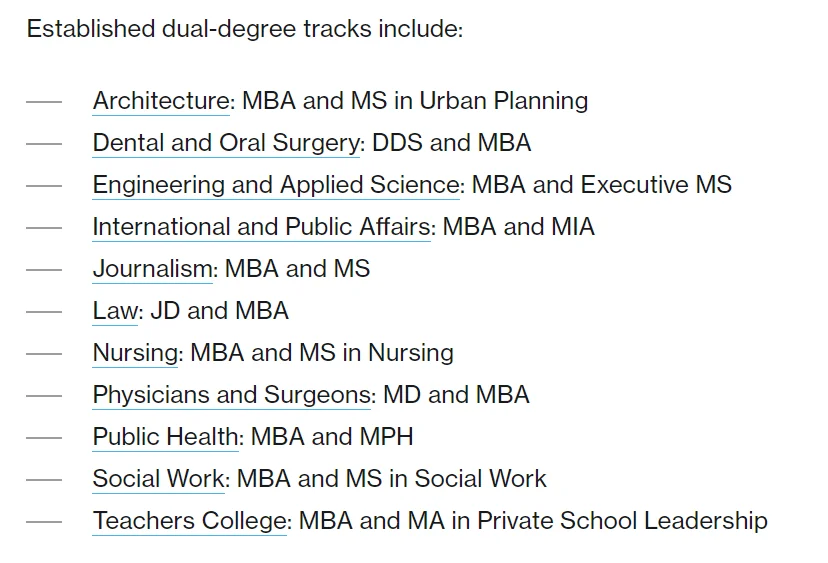This screenshot has width=828, height=563.
Task: Open the Journalism link
Action: pos(154,269)
